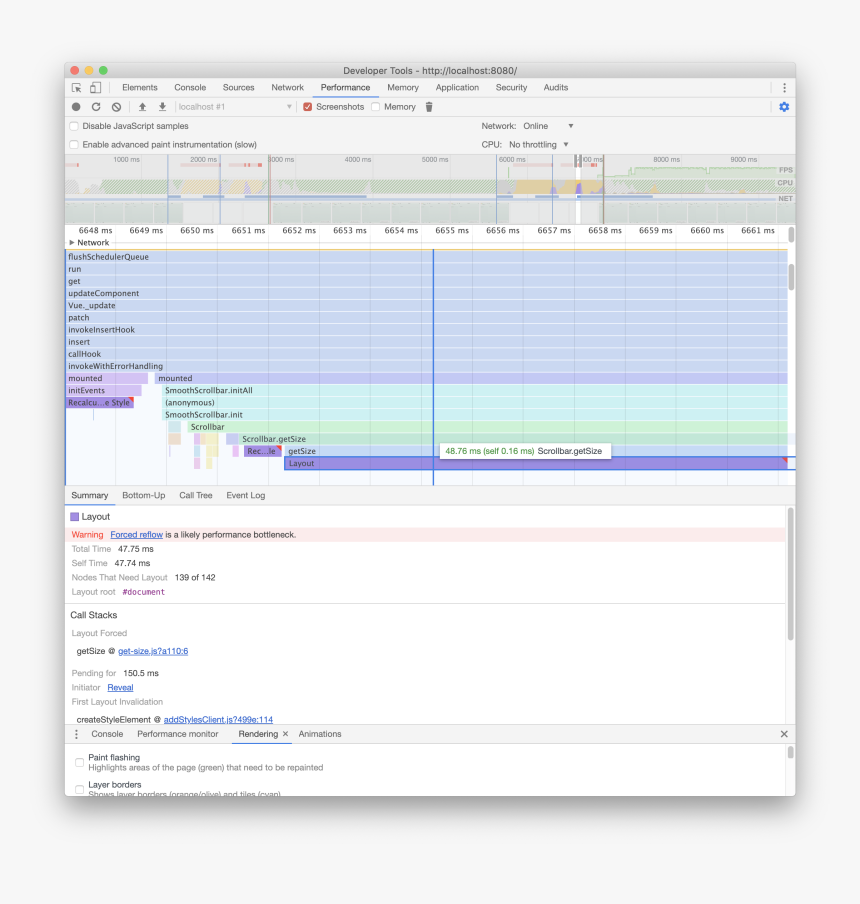Image resolution: width=860 pixels, height=904 pixels.
Task: Switch to the Elements tab
Action: click(x=139, y=88)
